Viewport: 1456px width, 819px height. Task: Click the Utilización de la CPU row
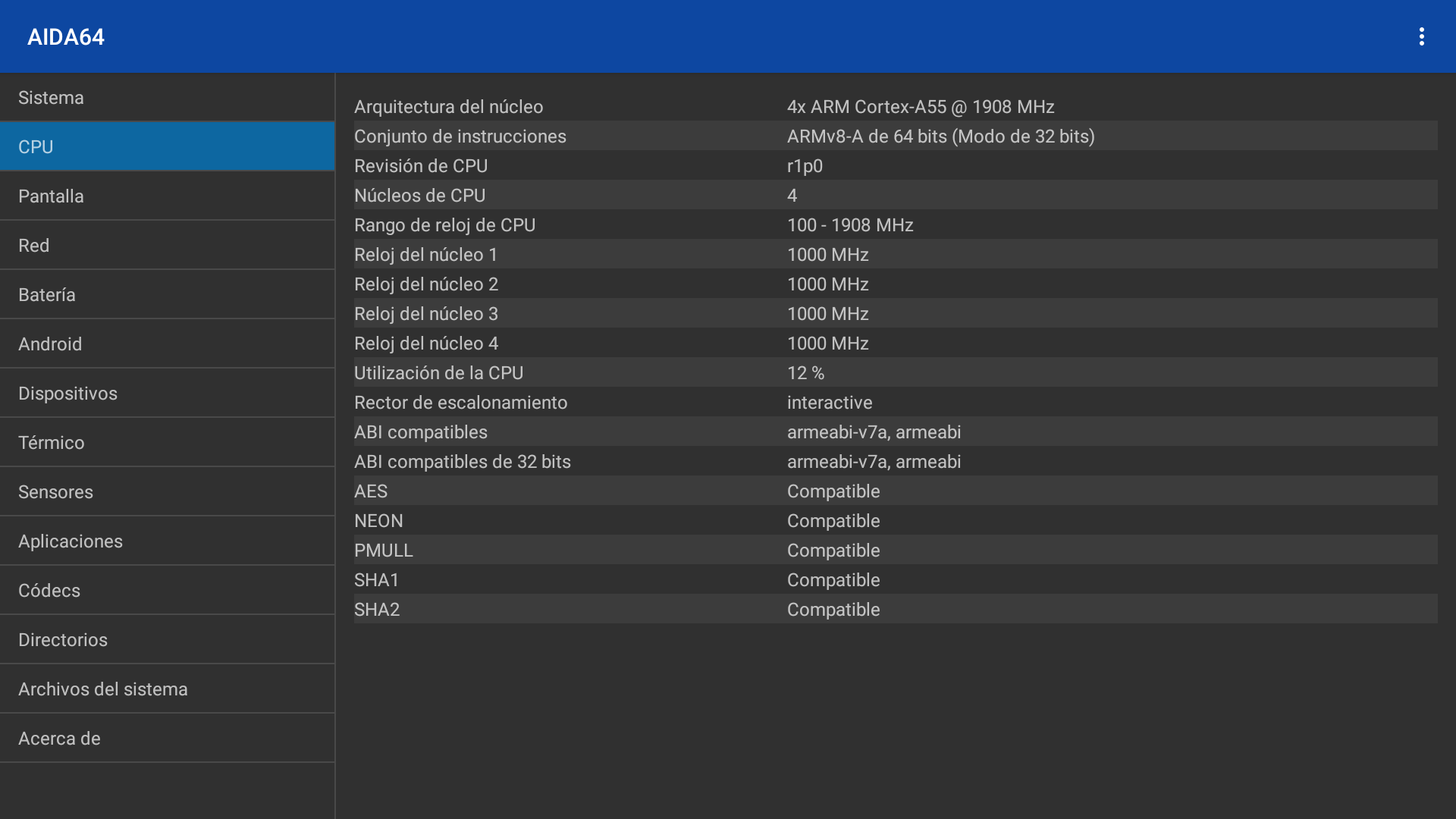pyautogui.click(x=895, y=373)
